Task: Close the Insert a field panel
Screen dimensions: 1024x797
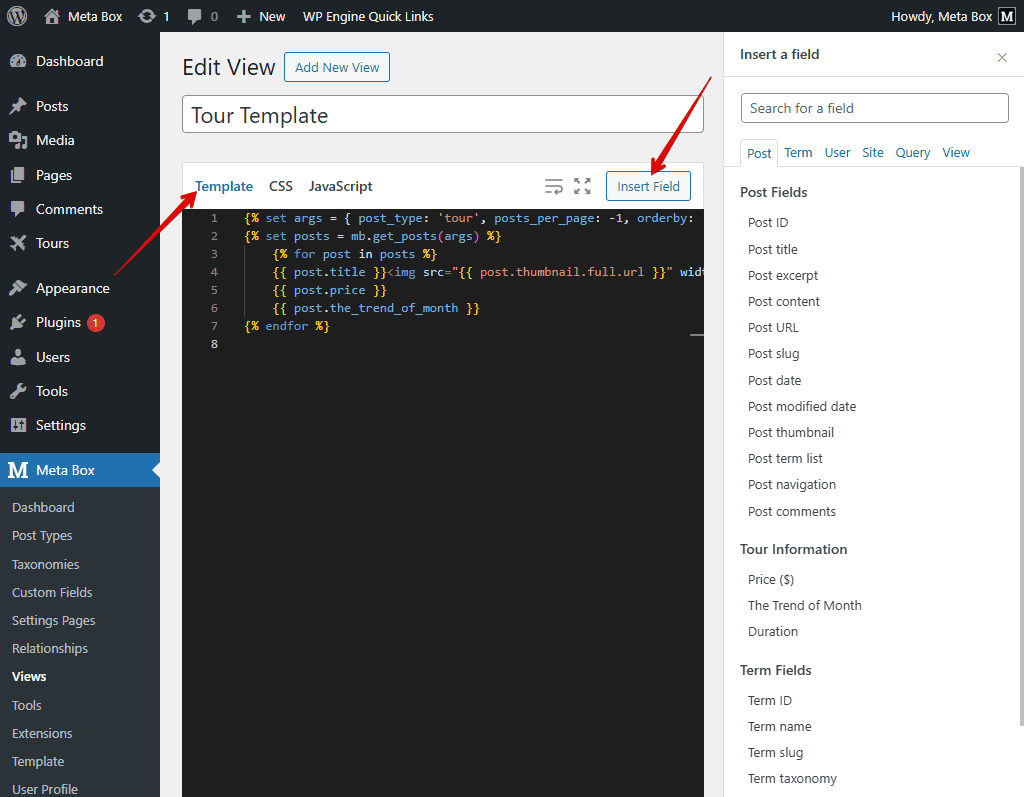Action: [x=1002, y=58]
